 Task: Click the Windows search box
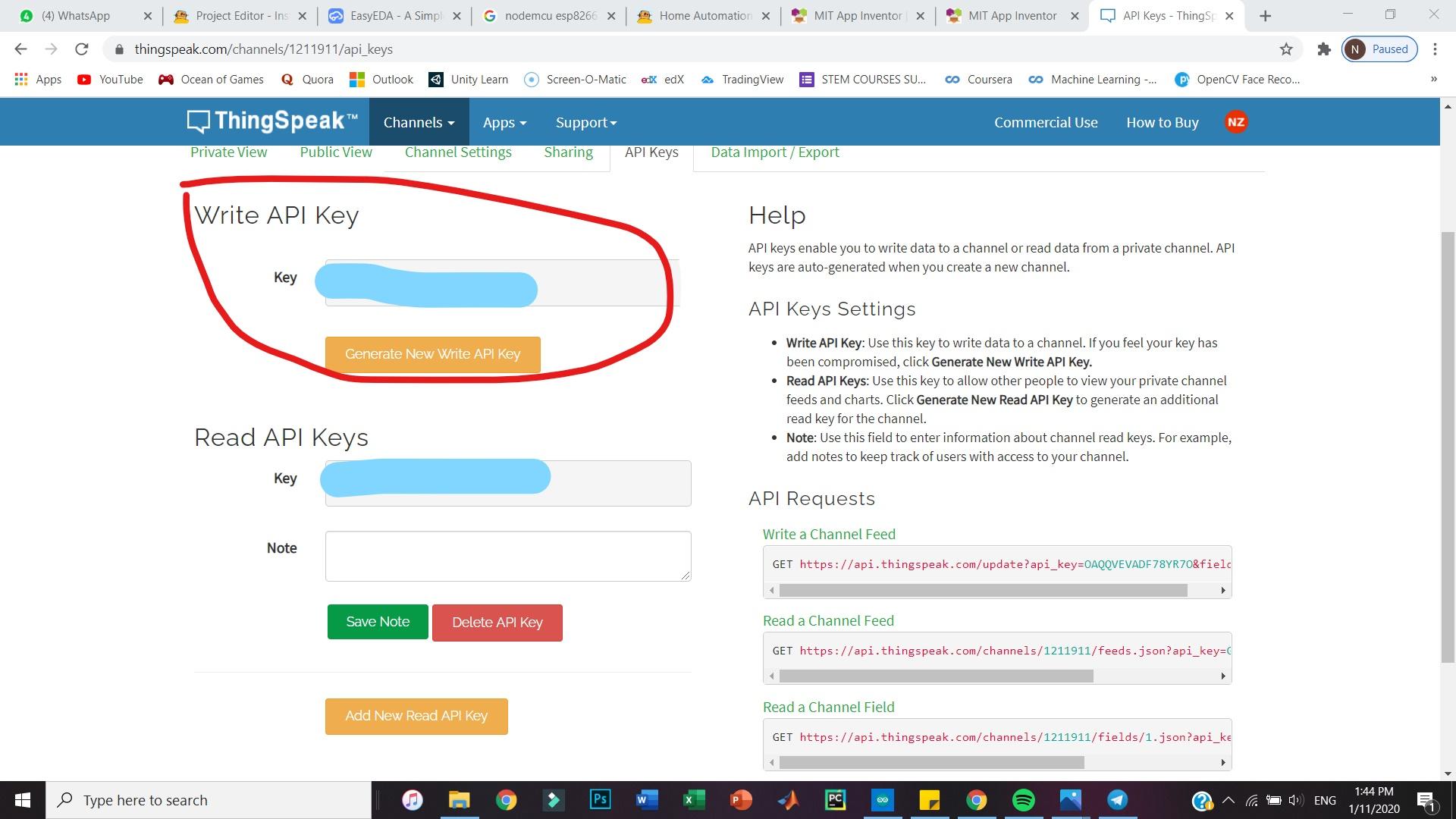209,800
